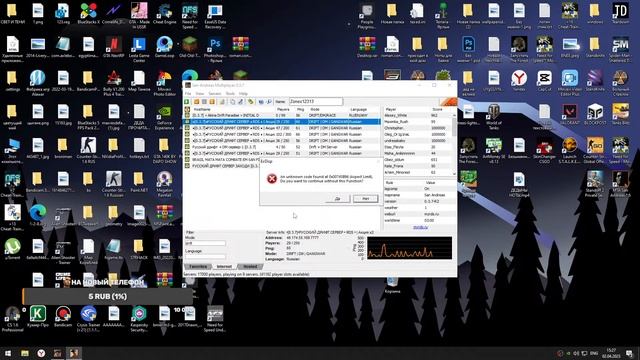The image size is (640, 360).
Task: Open Yandex browser from the taskbar
Action: tap(41, 353)
